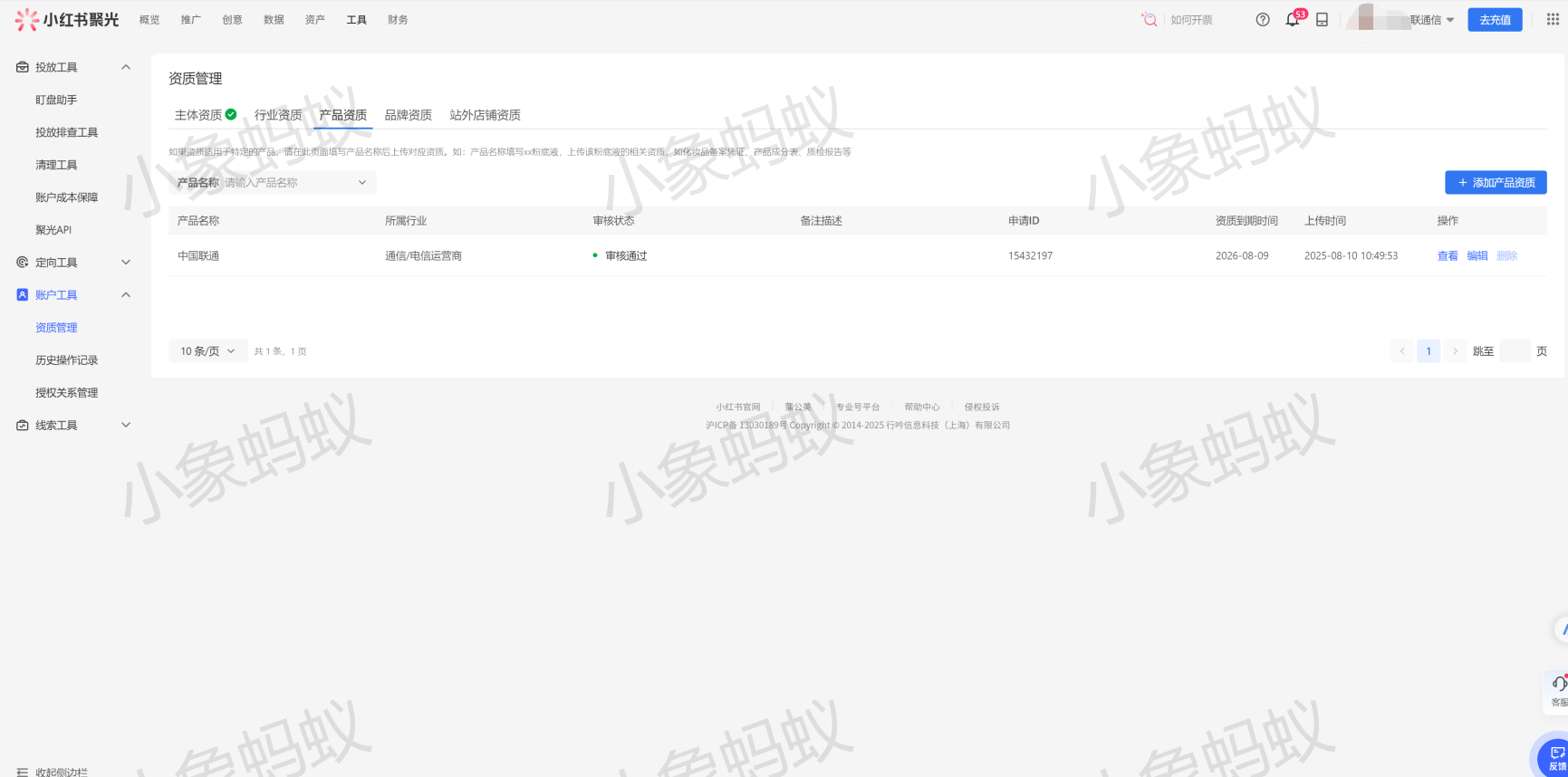The height and width of the screenshot is (777, 1568).
Task: Click the 收起侧边栏 collapse icon
Action: (23, 772)
